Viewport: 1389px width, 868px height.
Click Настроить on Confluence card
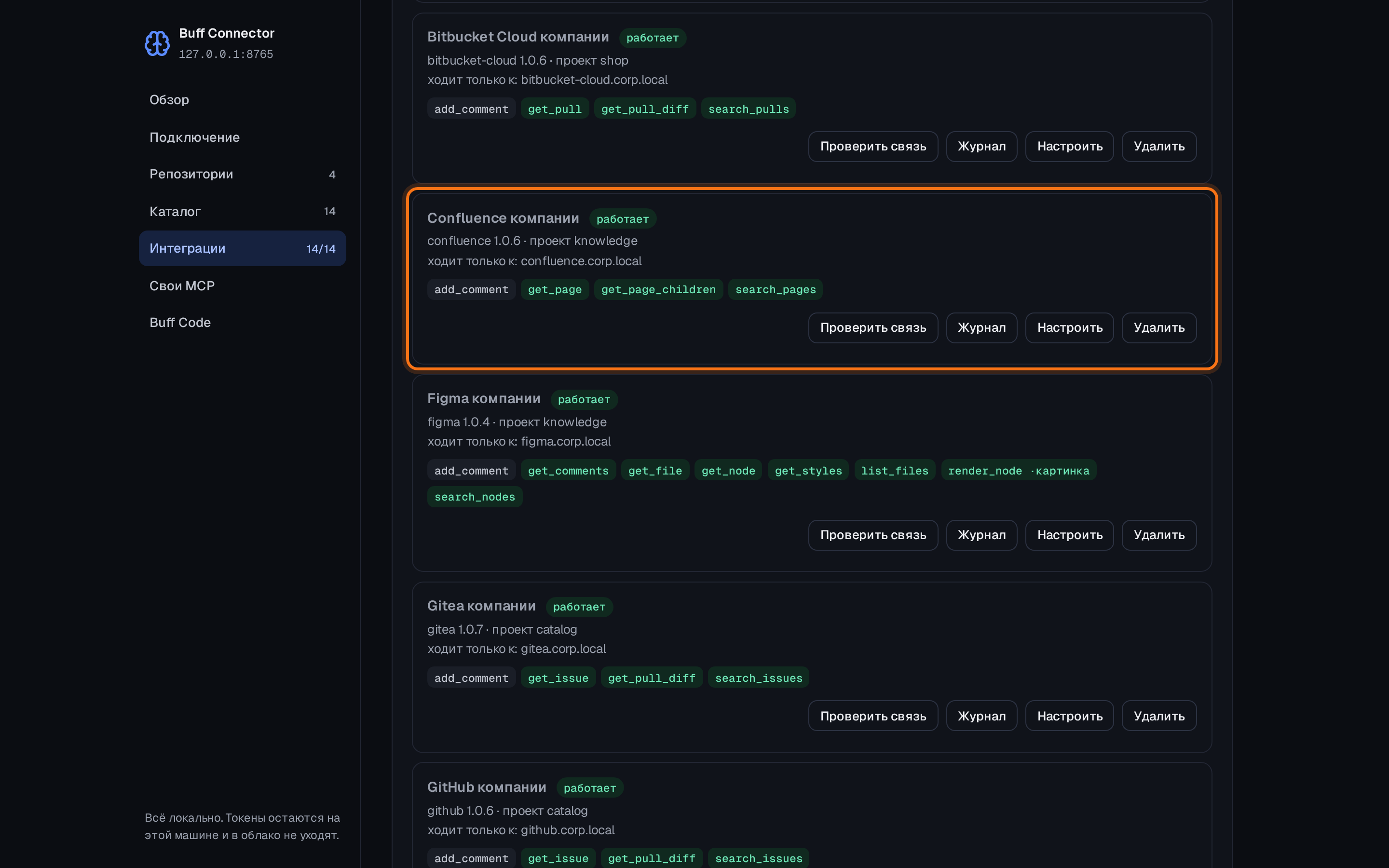click(1069, 328)
